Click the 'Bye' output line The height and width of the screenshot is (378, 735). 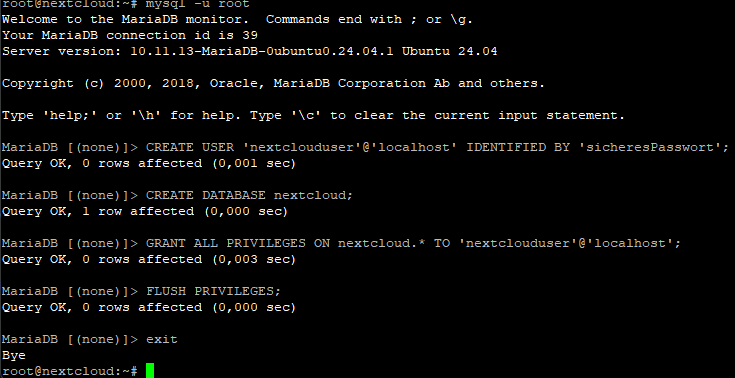click(x=14, y=355)
